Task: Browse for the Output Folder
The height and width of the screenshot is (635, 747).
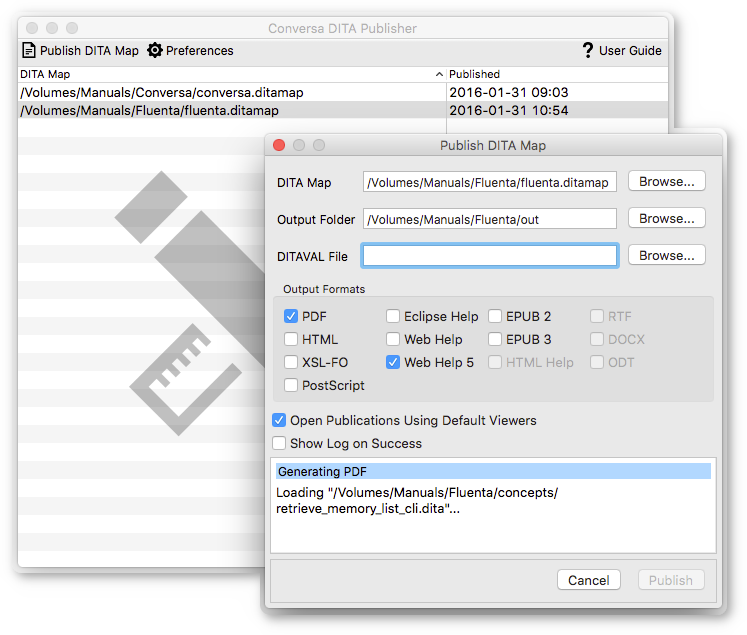Action: tap(666, 218)
